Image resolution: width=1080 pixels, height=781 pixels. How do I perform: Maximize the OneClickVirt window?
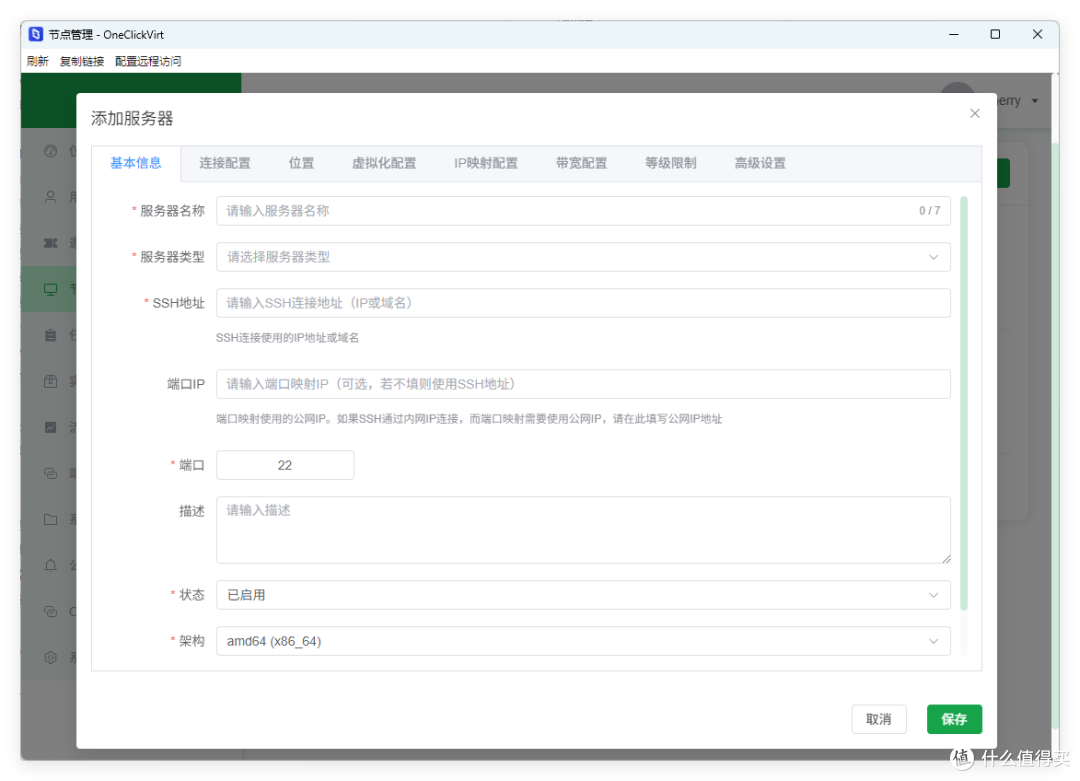[995, 34]
